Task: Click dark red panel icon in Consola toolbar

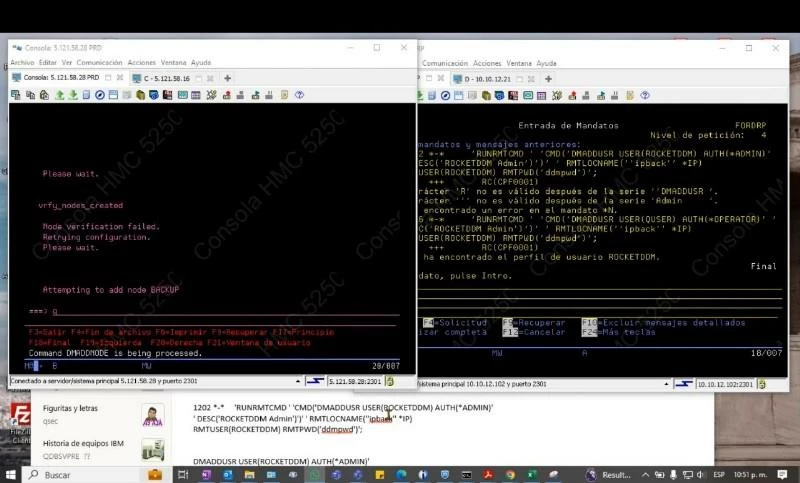Action: [167, 95]
